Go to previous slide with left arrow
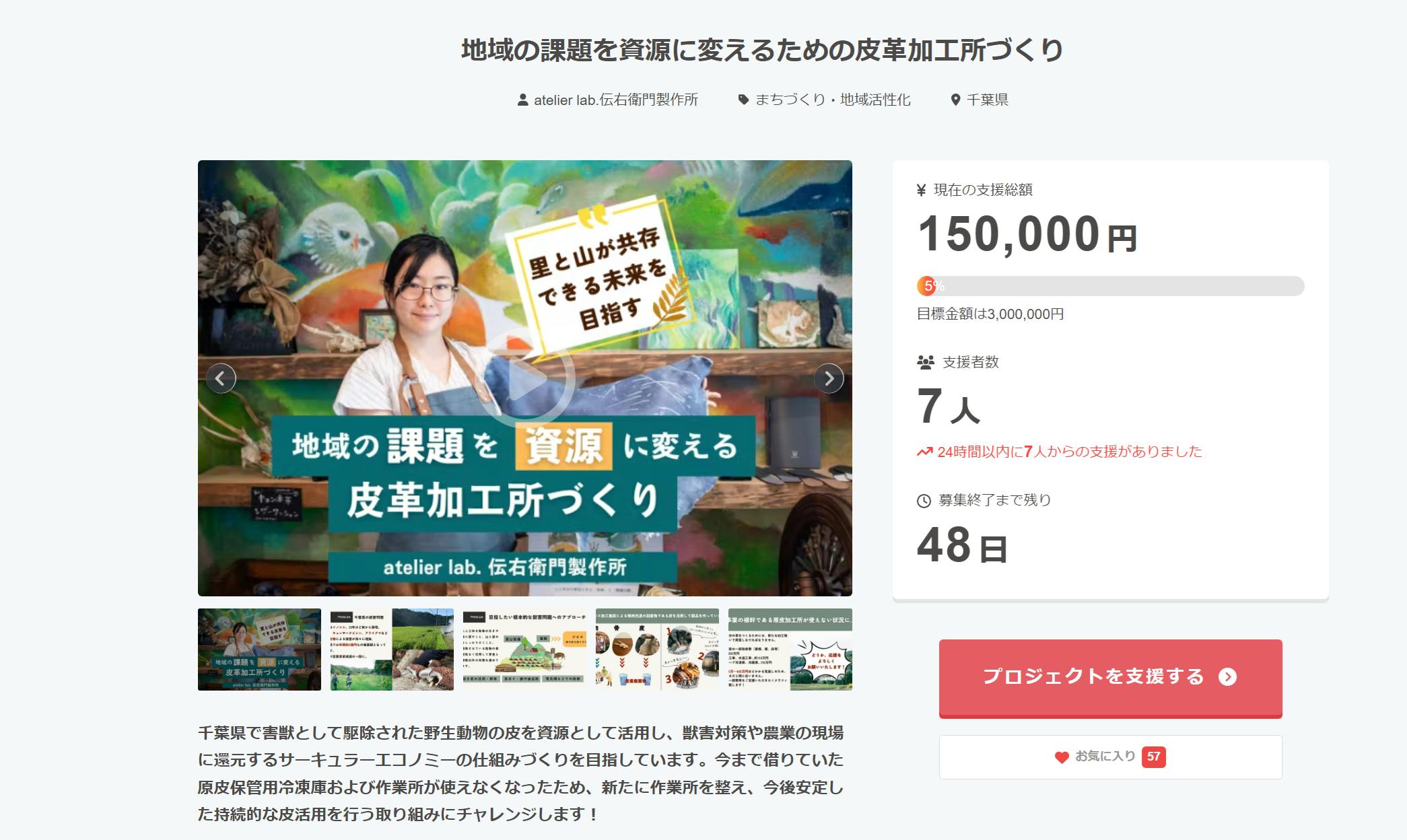The width and height of the screenshot is (1407, 840). point(221,378)
